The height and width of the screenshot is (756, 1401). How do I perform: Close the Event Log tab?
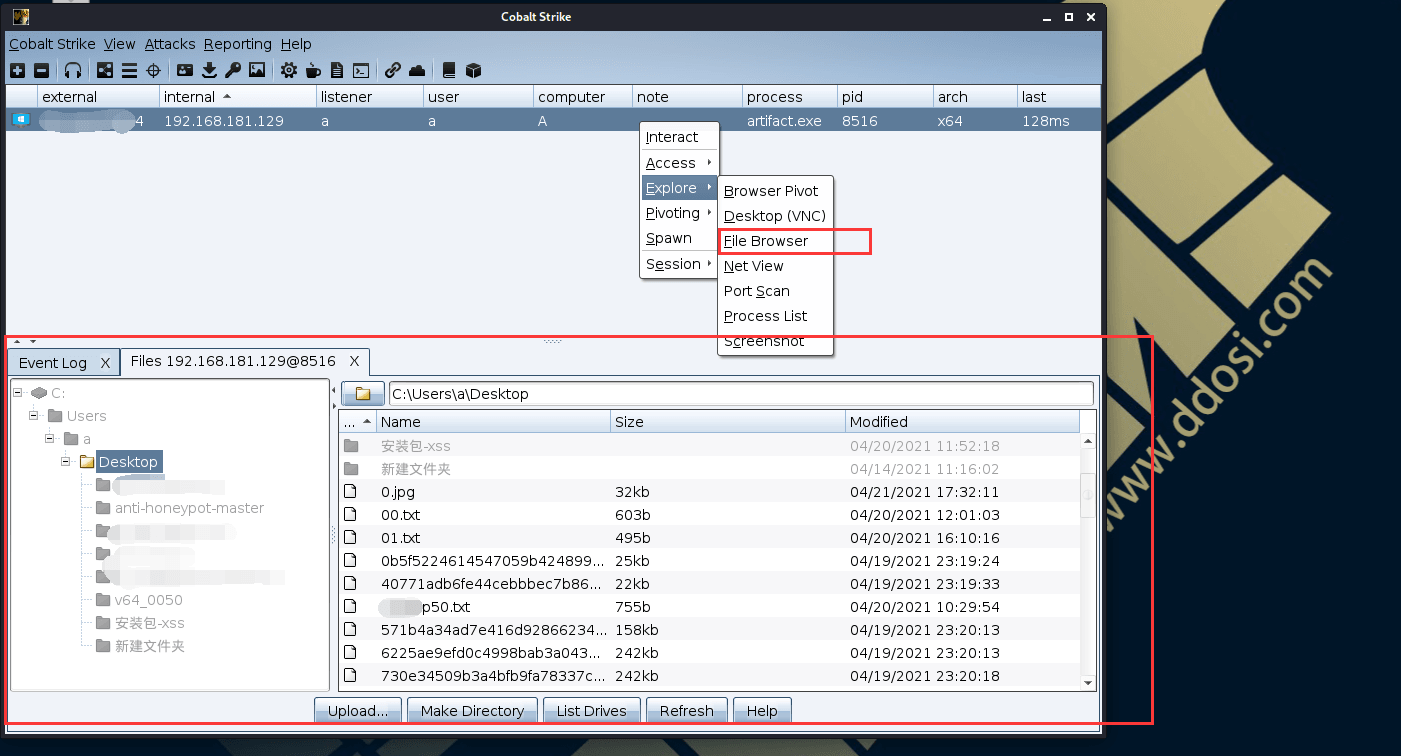(x=105, y=363)
